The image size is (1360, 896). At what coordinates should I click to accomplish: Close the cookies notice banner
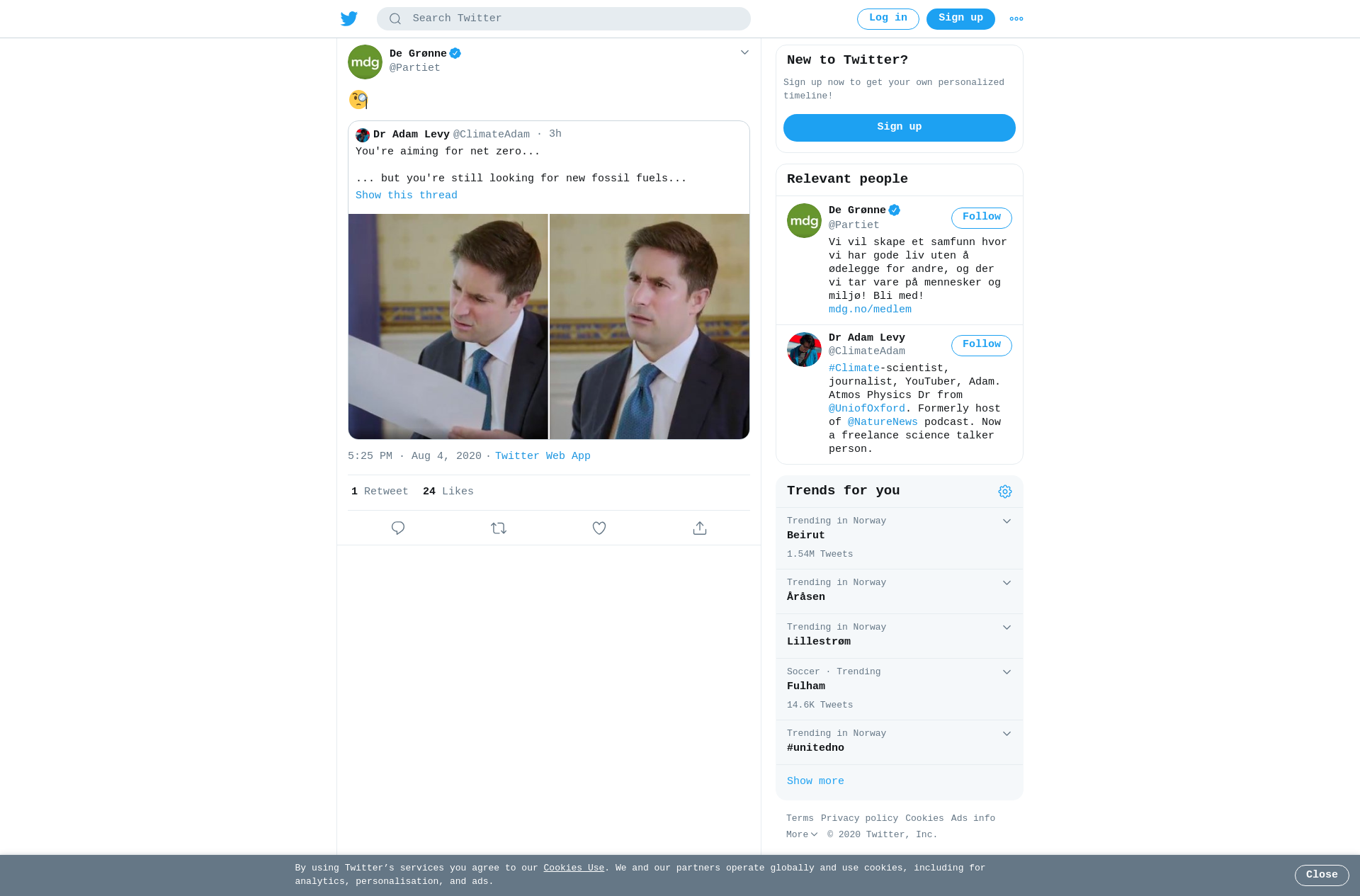1322,875
